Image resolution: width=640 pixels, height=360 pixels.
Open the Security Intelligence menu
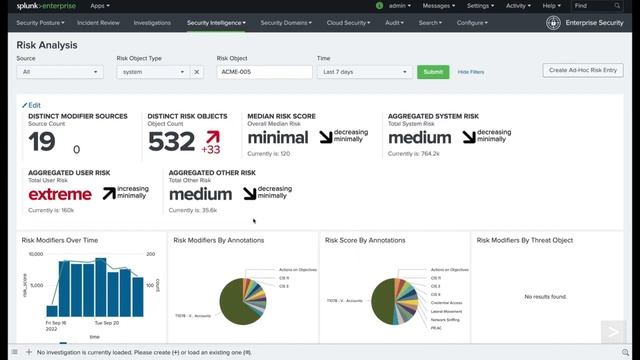216,23
